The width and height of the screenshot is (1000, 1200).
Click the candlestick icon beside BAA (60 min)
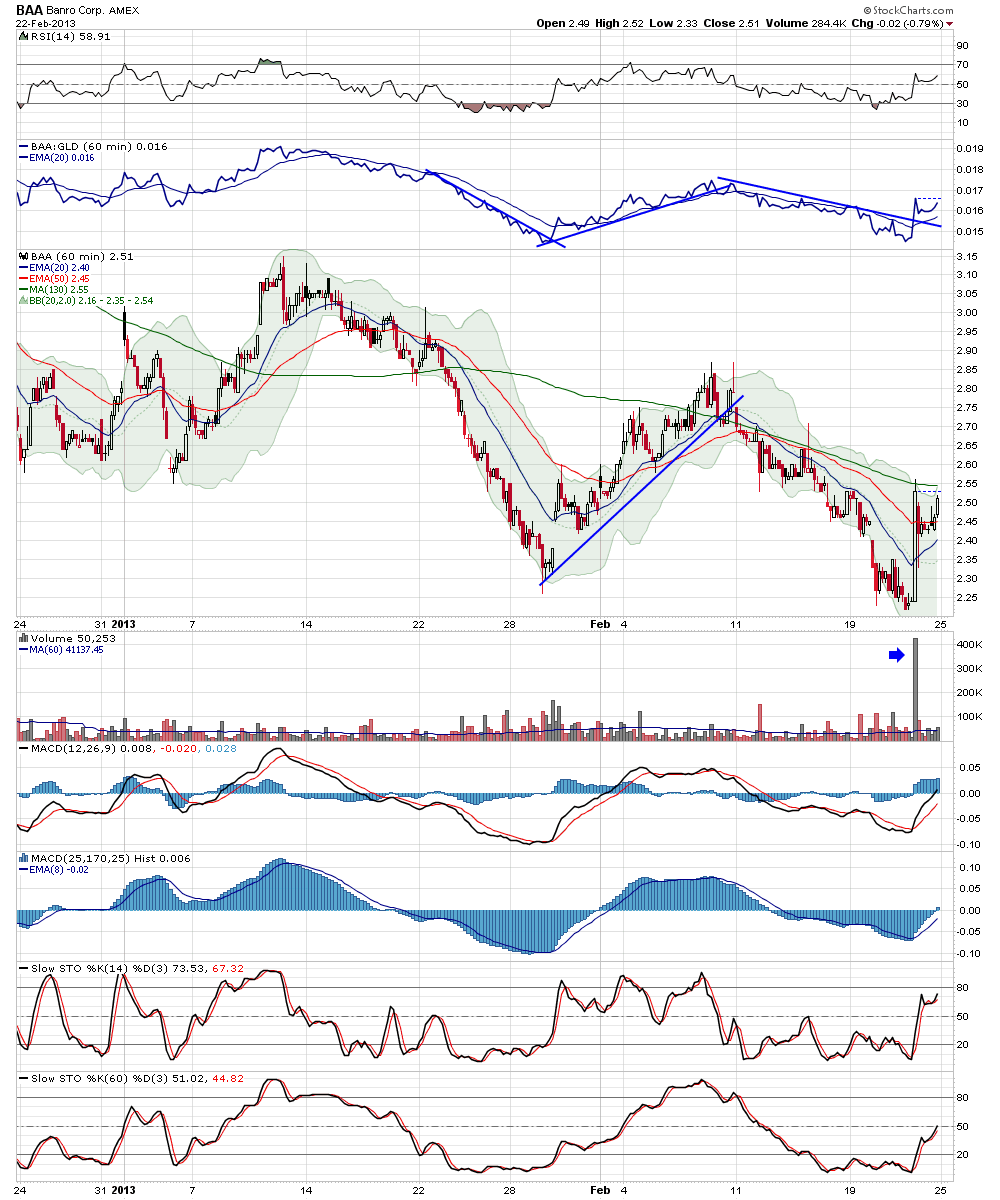coord(22,256)
